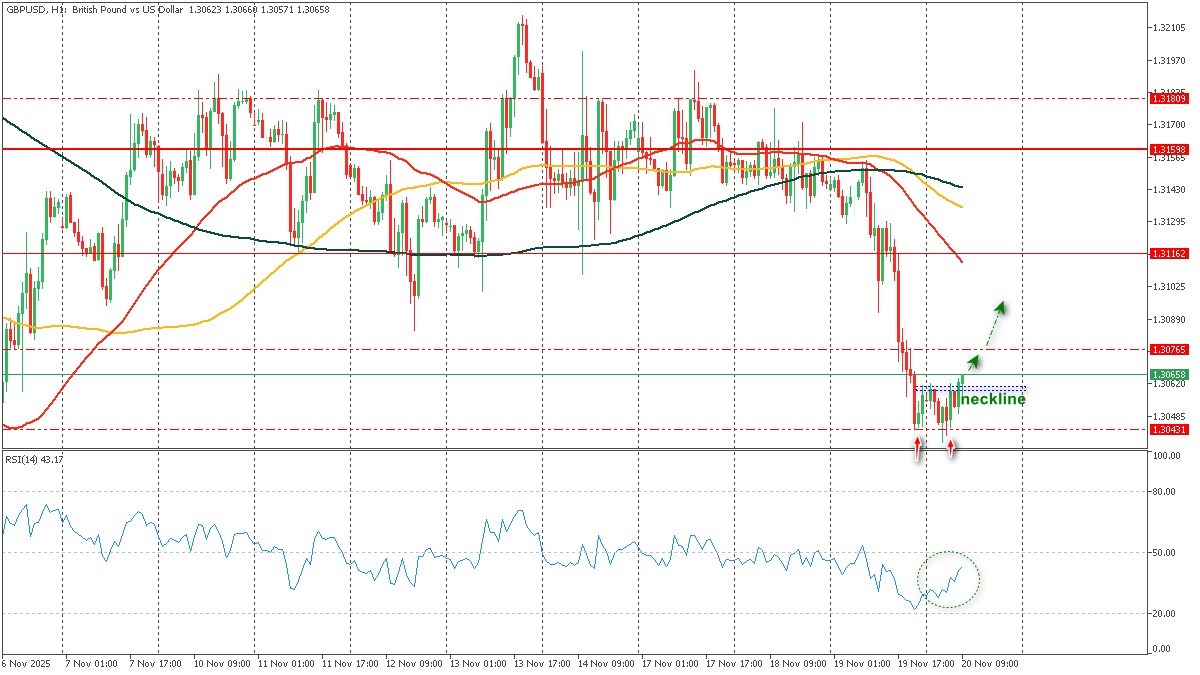Select the black 1.30765 price level tag
Screen dimensions: 1200x675
(1168, 349)
